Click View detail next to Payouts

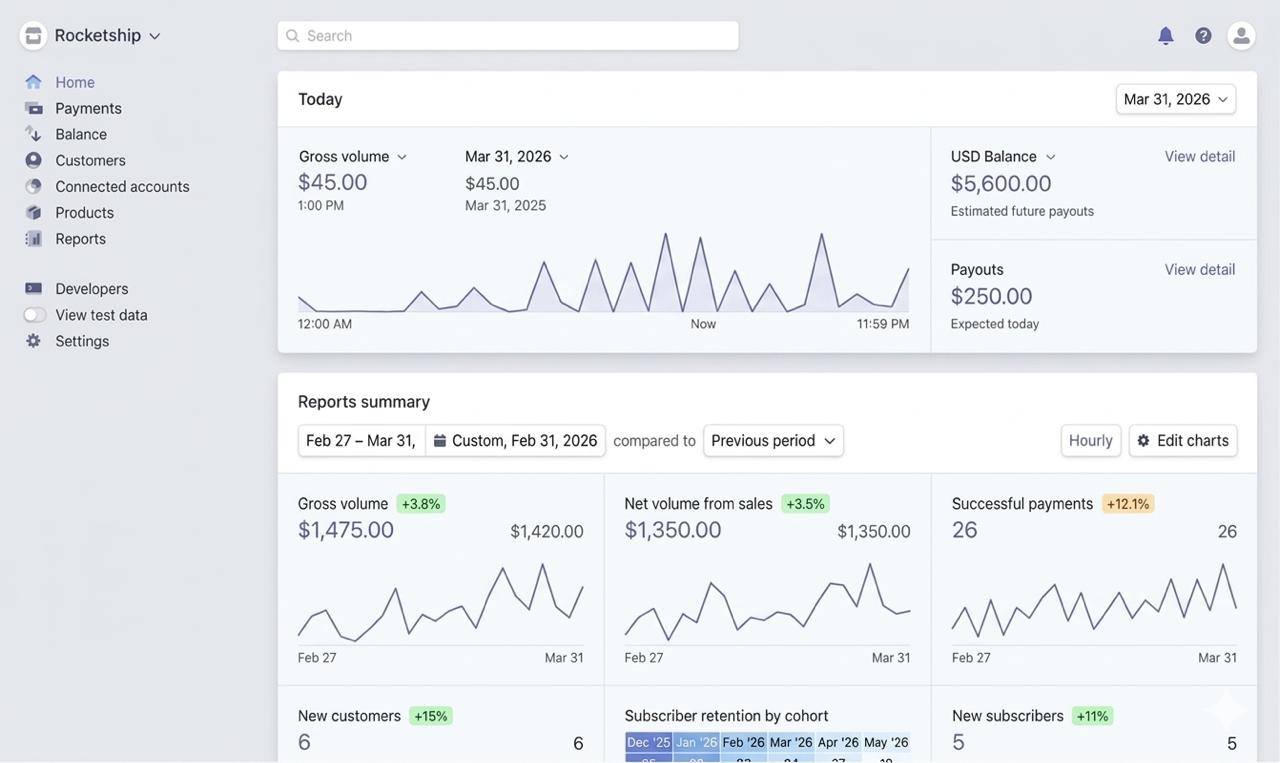[1200, 269]
